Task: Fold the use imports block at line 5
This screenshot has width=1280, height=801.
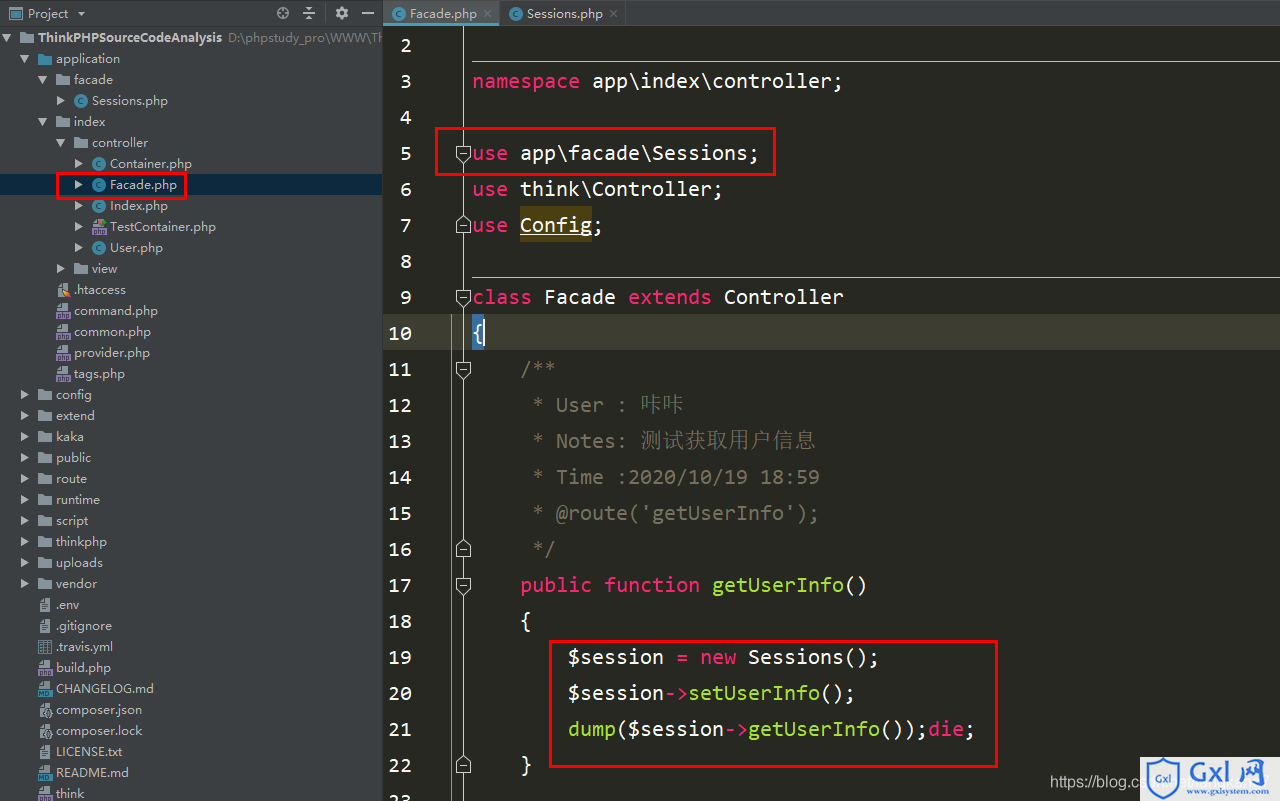Action: [x=463, y=153]
